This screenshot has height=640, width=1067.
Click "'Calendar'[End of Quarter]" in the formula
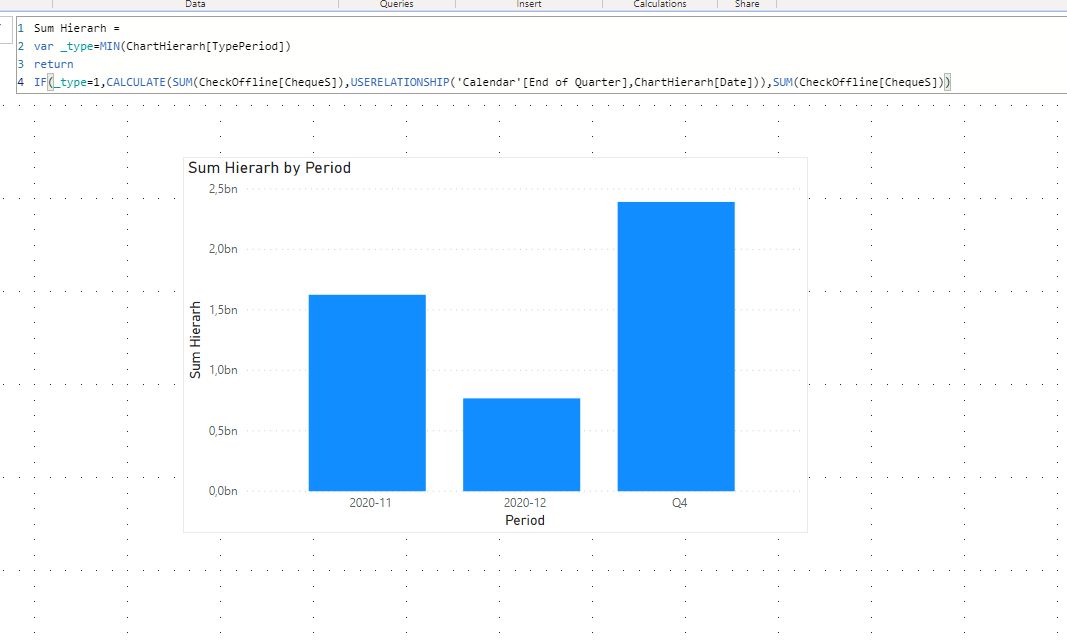pos(542,82)
